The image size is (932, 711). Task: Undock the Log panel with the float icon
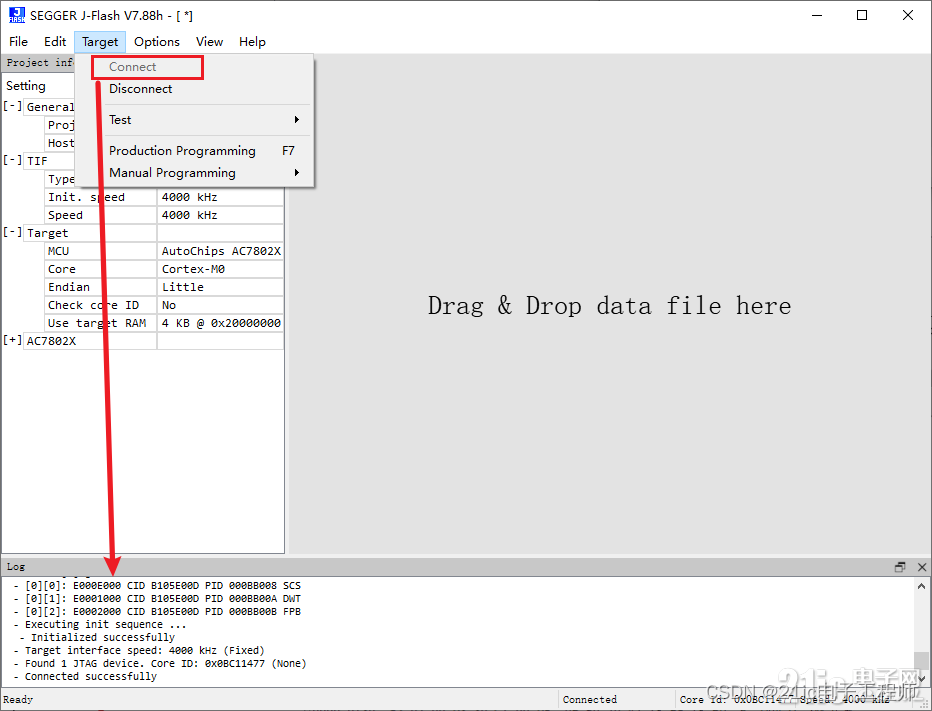(x=900, y=567)
